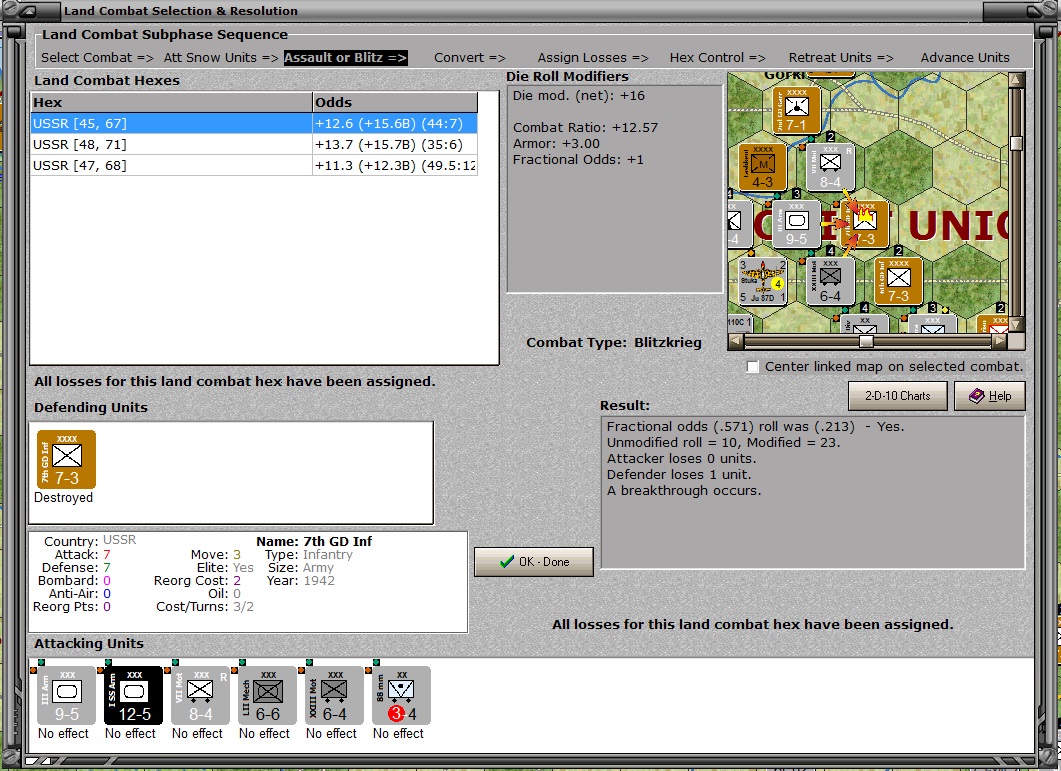
Task: Click map 7-3 infantry unit beside 6-4
Action: tap(899, 281)
